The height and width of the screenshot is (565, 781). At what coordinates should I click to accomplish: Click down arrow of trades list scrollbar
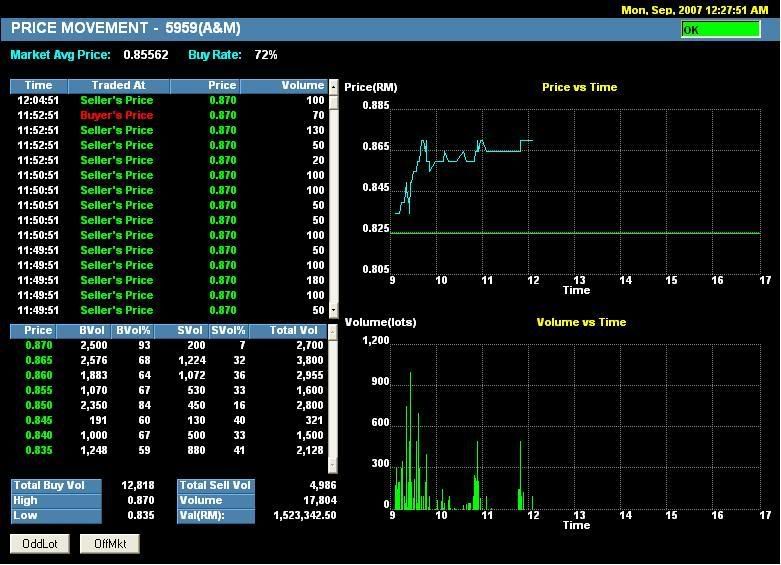334,311
